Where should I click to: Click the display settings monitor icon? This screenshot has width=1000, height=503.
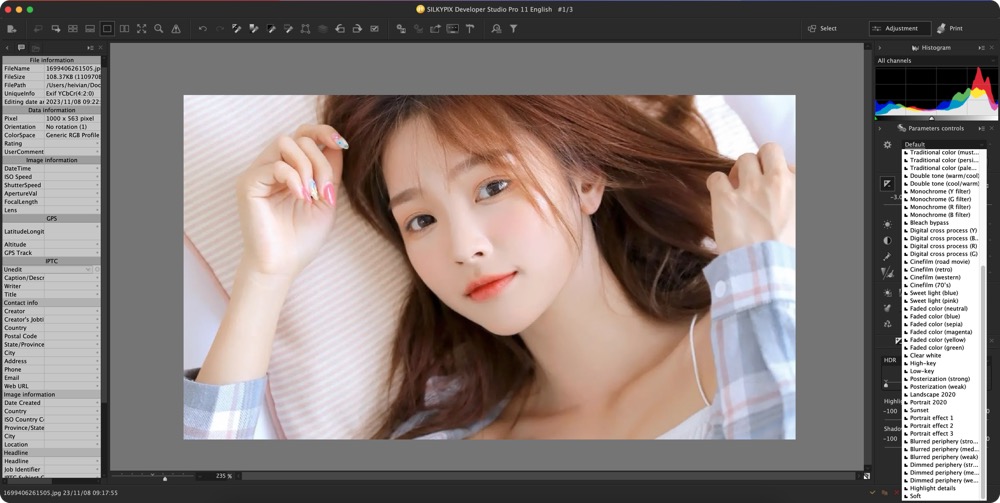pos(453,29)
